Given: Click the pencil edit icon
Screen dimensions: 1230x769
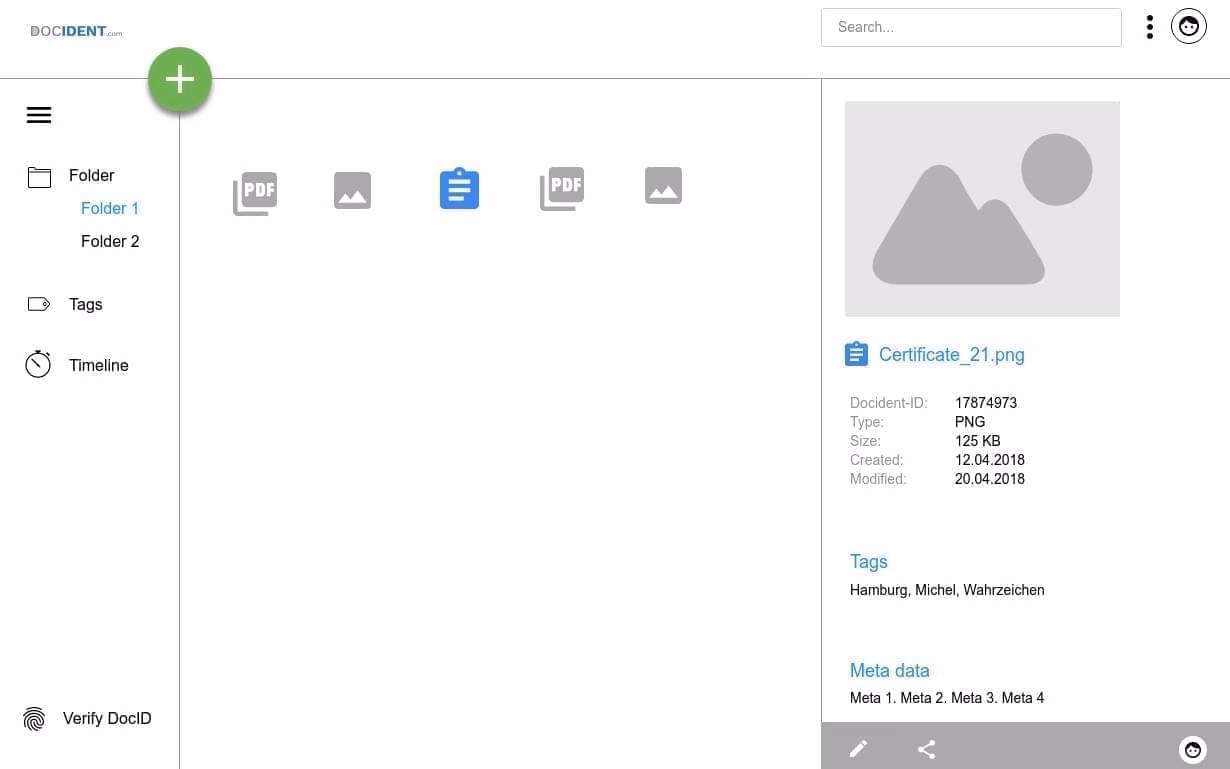Looking at the screenshot, I should 858,749.
